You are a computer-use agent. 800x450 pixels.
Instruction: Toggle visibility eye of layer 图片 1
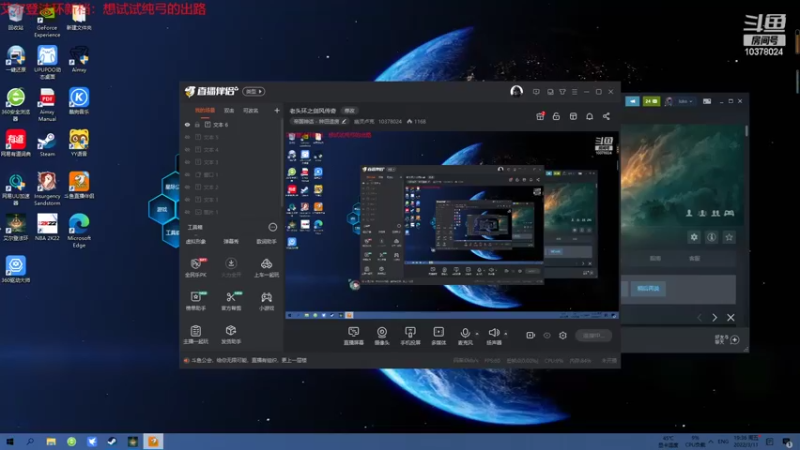click(187, 212)
